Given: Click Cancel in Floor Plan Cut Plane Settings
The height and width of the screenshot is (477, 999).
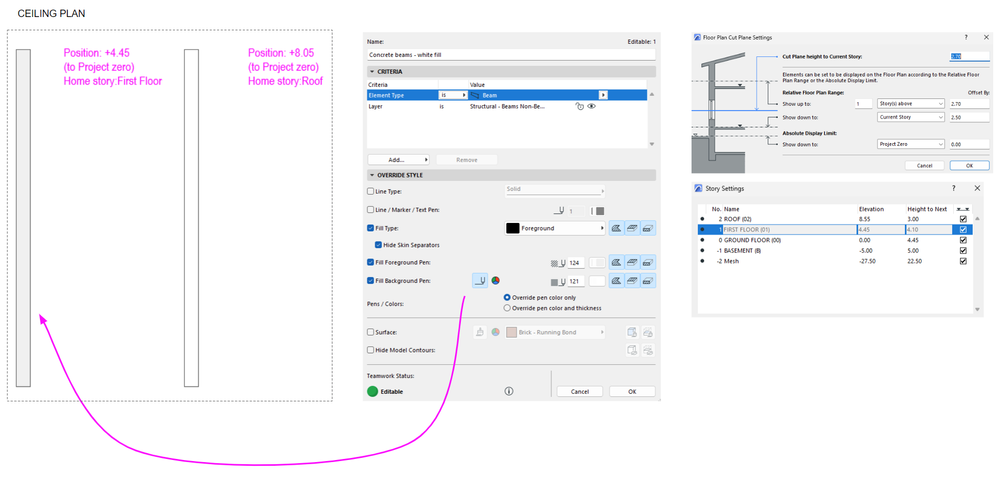Looking at the screenshot, I should 924,165.
